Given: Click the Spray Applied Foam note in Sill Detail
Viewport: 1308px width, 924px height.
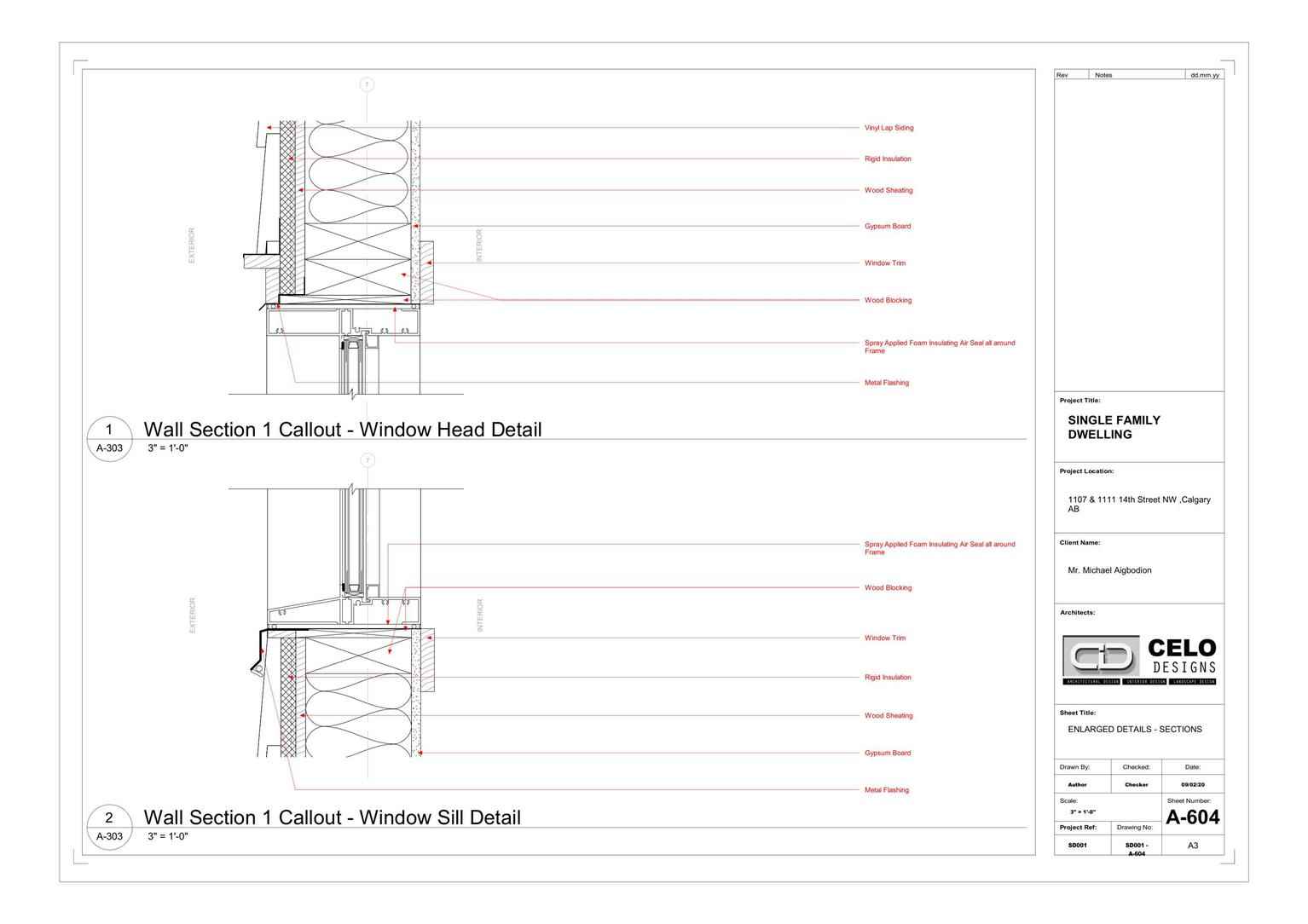Looking at the screenshot, I should click(940, 548).
